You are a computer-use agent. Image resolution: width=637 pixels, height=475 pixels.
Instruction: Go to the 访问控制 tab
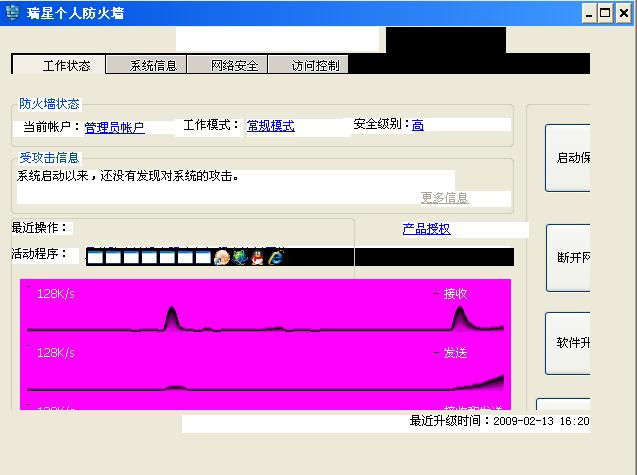(x=308, y=65)
